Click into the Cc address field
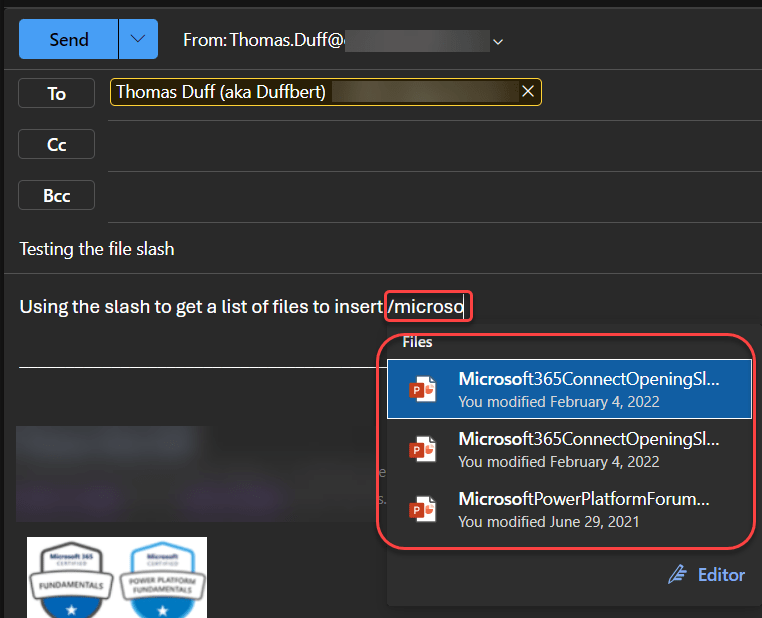Screen dimensions: 762x618 (400, 144)
